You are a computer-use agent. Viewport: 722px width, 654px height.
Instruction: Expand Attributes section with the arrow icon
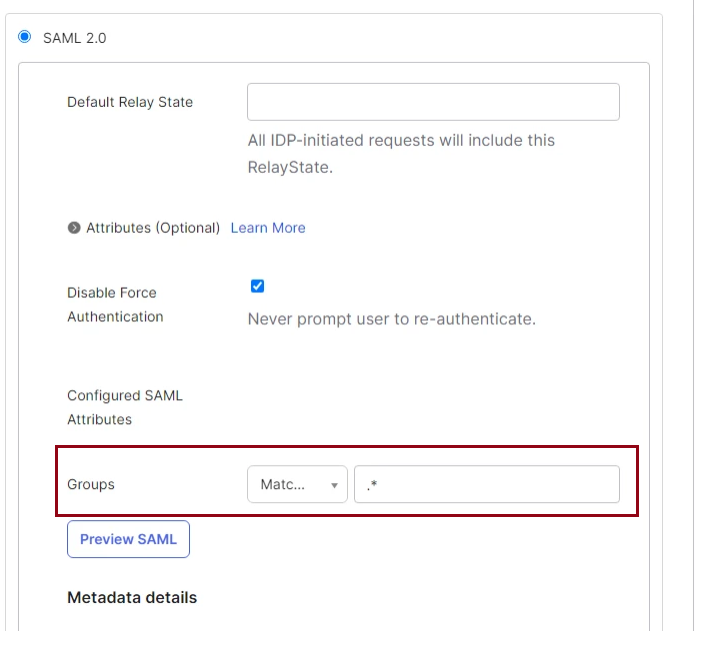coord(74,228)
